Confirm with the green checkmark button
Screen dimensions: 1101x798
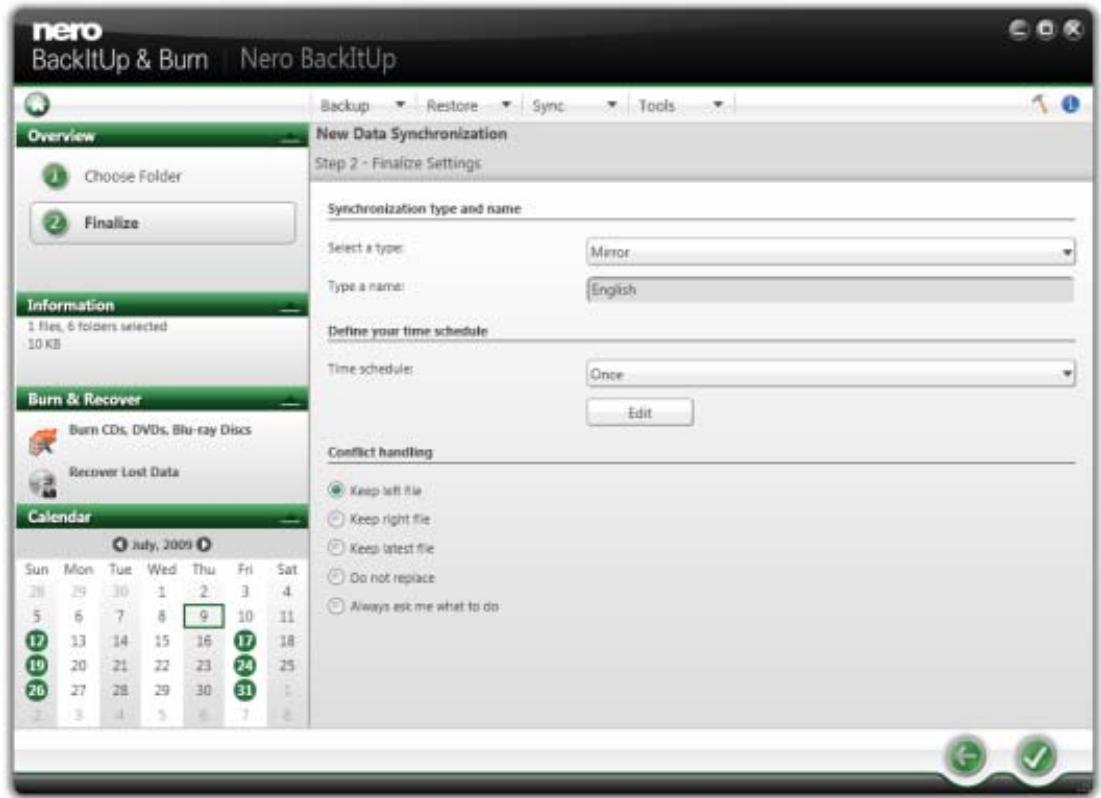tap(1035, 757)
